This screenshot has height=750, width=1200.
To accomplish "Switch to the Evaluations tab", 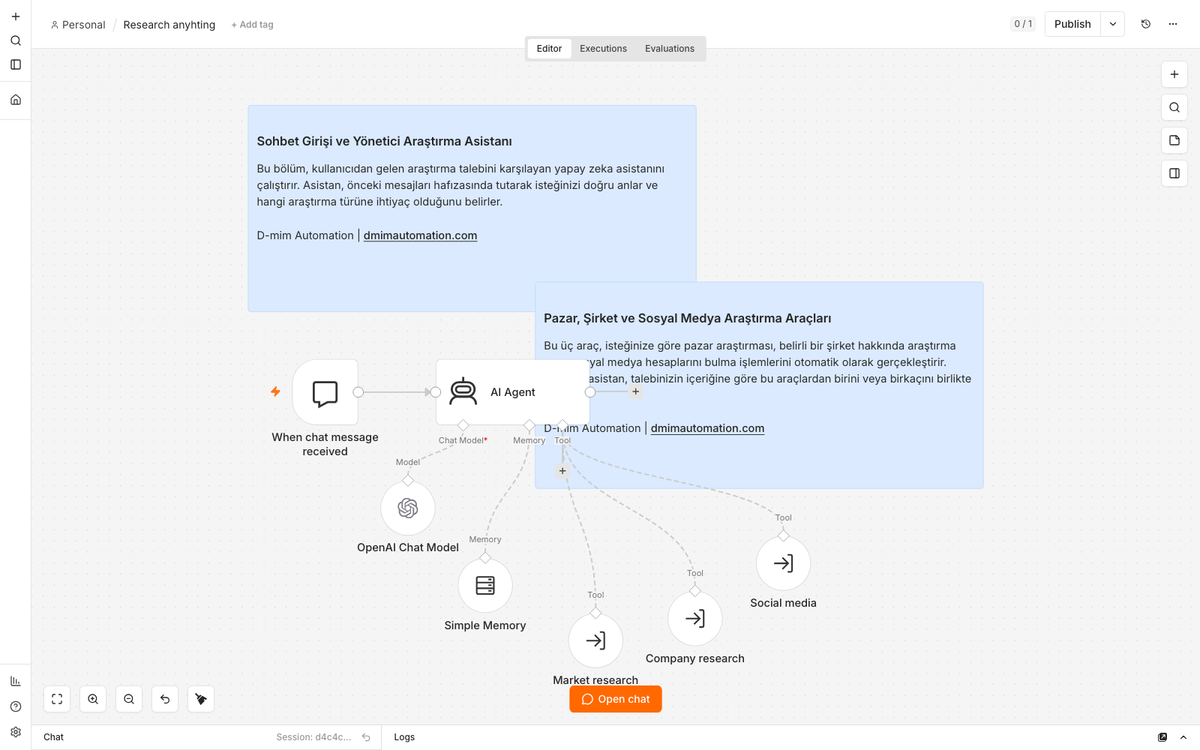I will click(669, 48).
